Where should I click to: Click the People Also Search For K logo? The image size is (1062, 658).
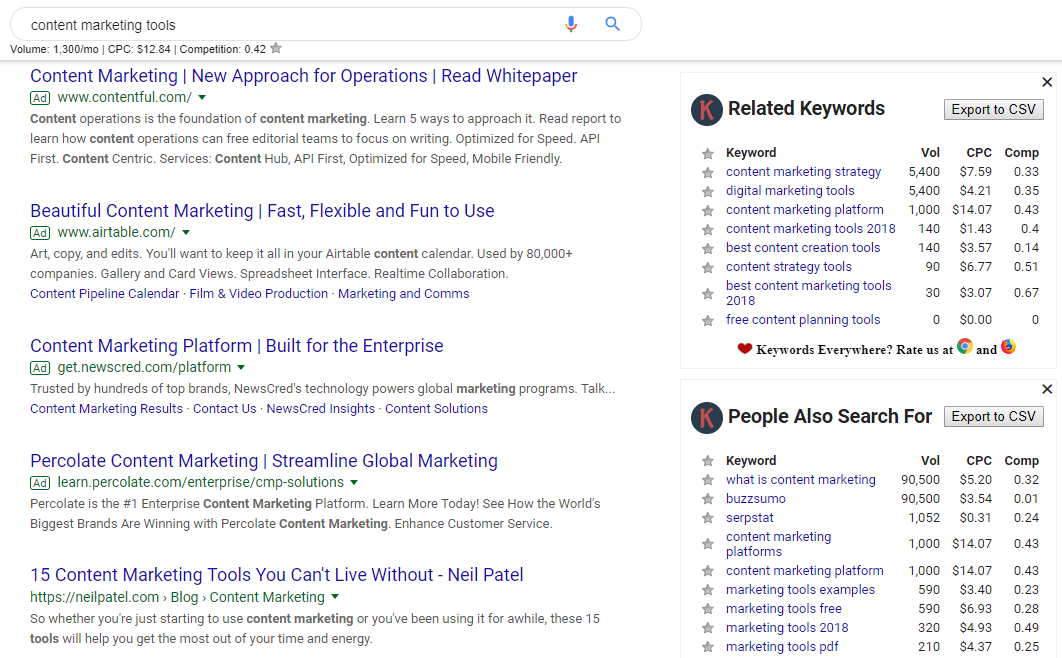pyautogui.click(x=706, y=417)
